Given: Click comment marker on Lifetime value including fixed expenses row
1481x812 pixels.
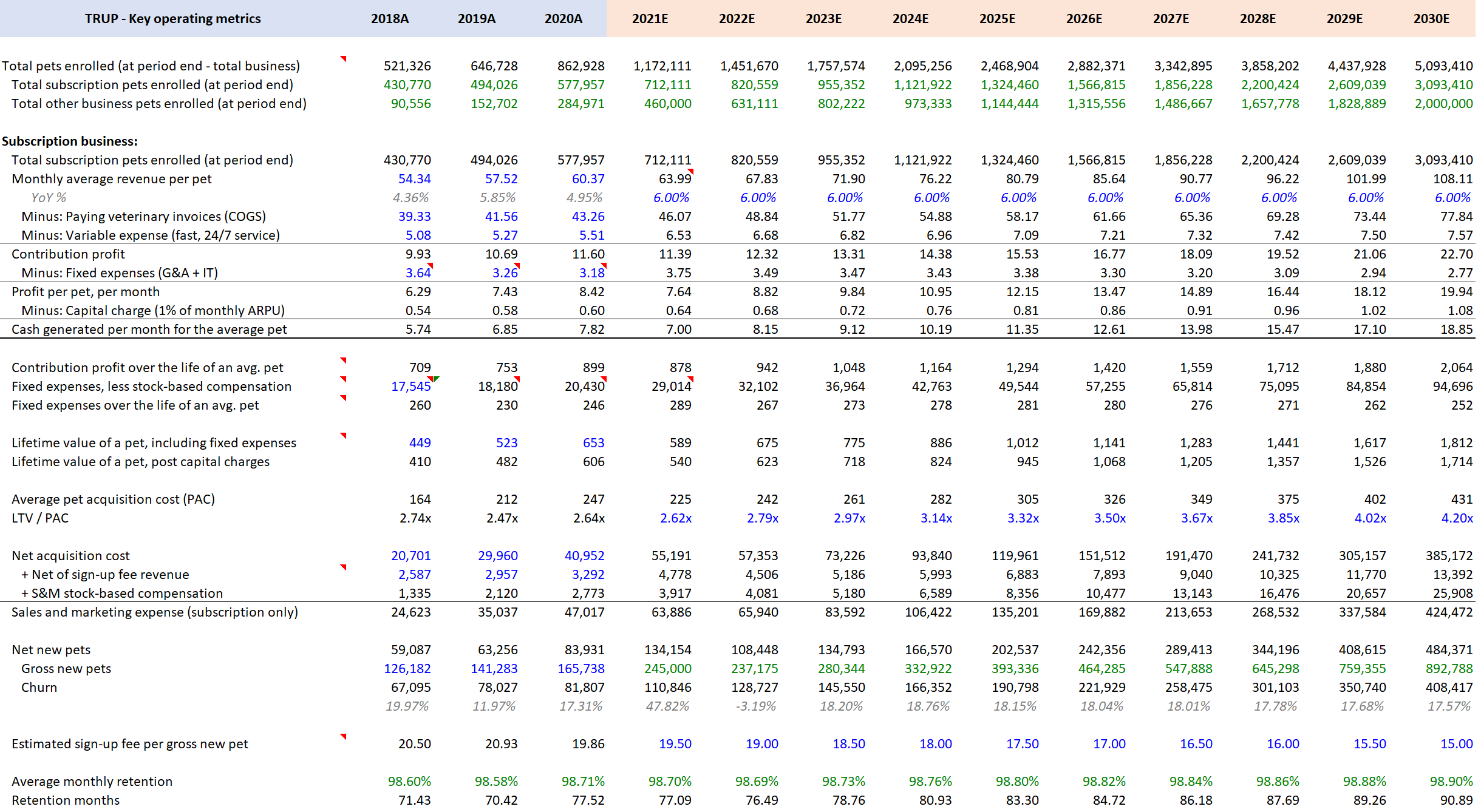Looking at the screenshot, I should coord(343,436).
